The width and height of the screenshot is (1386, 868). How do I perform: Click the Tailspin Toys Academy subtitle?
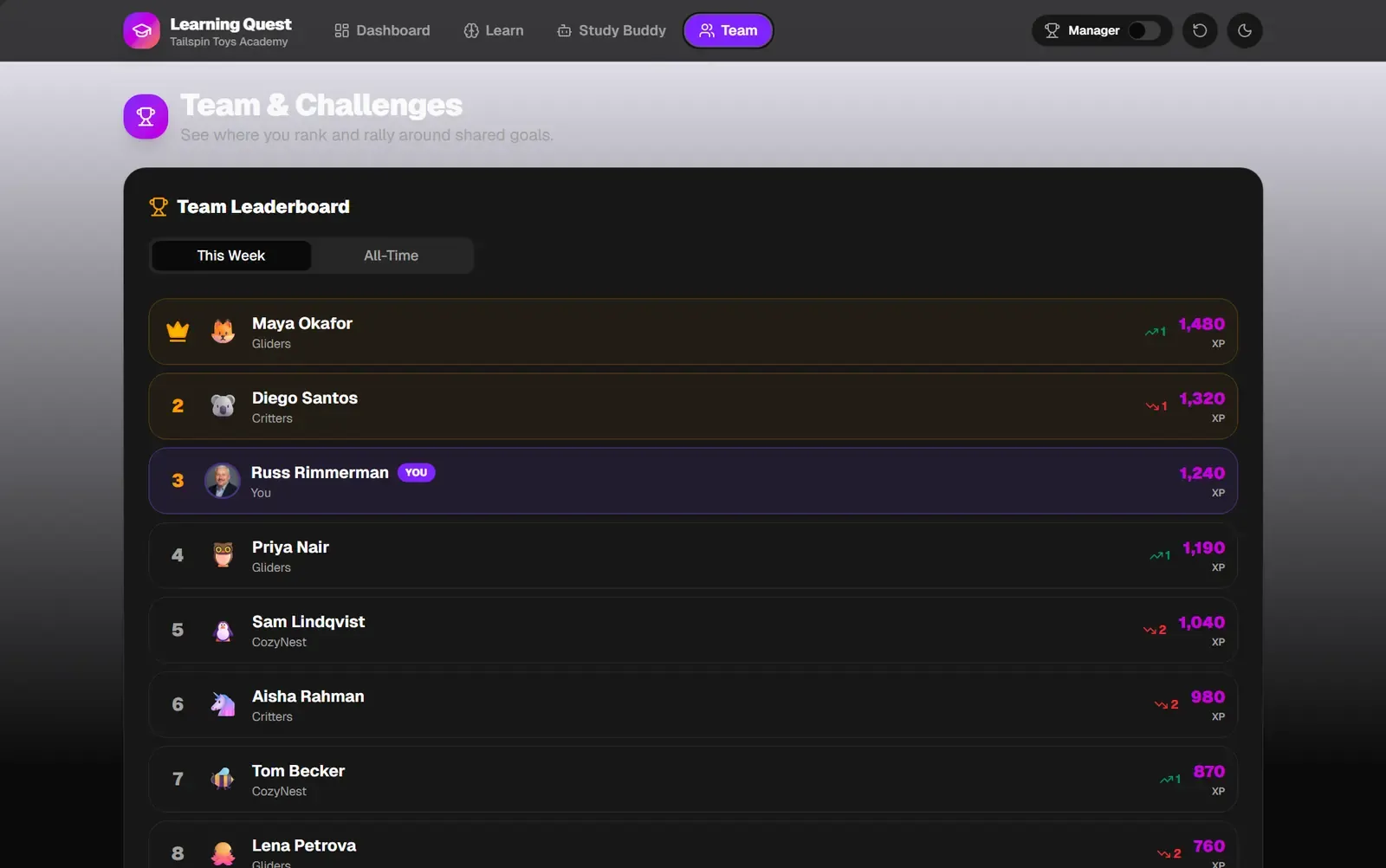point(229,42)
